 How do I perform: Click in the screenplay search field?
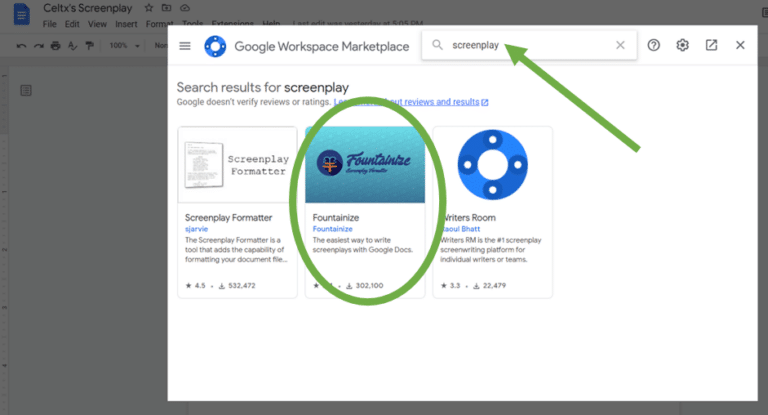click(x=529, y=45)
